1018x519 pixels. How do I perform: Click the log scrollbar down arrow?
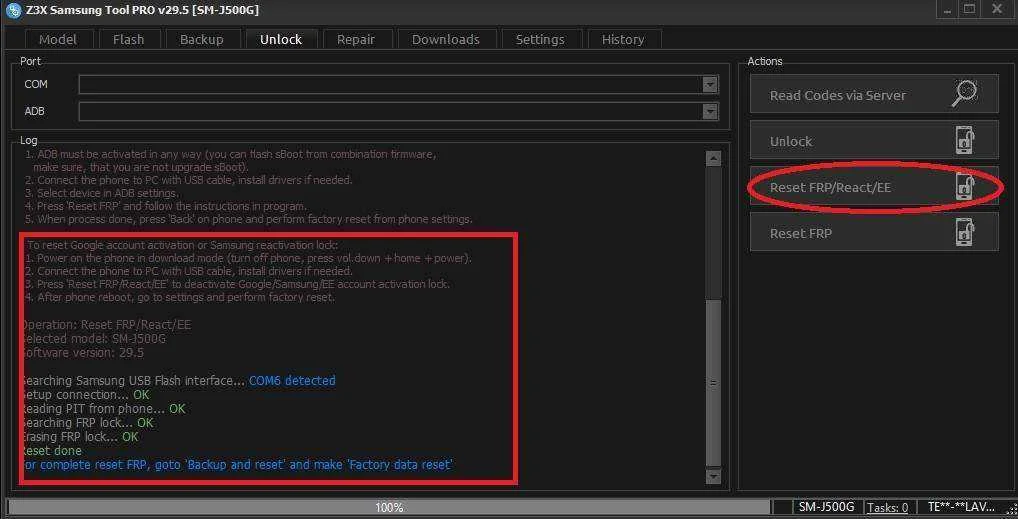(x=713, y=476)
